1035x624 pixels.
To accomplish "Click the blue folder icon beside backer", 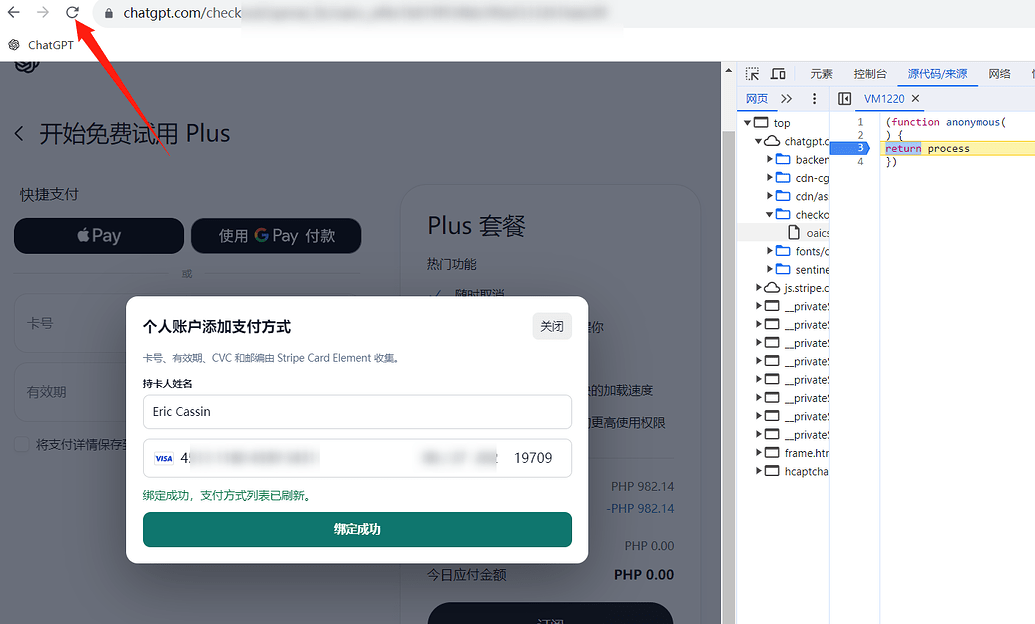I will point(784,159).
